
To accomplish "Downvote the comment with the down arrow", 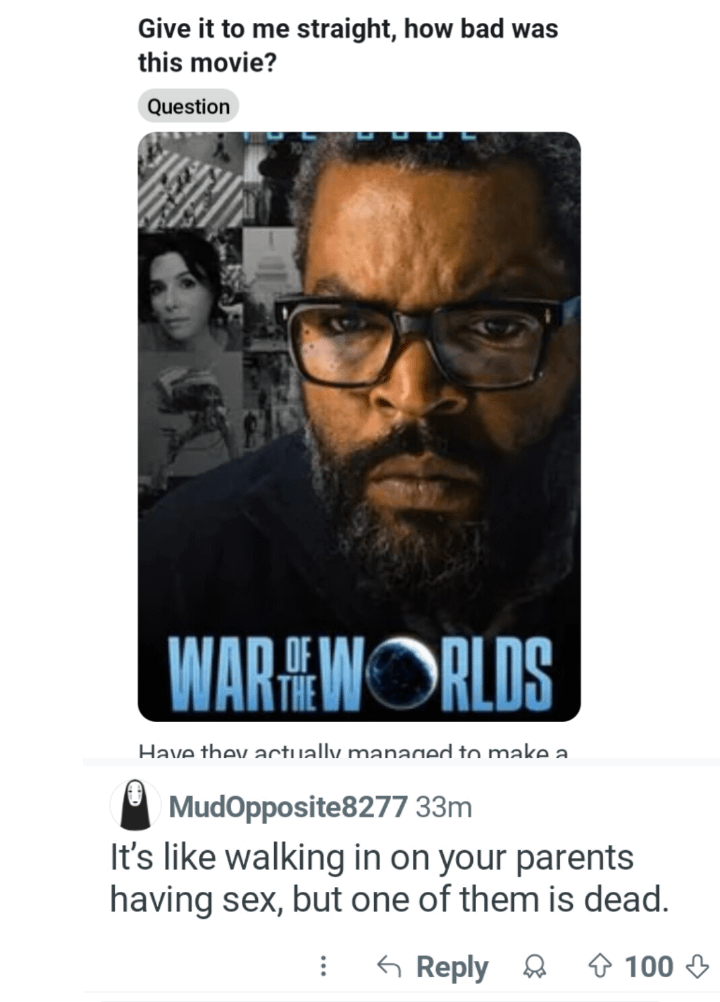I will tap(696, 966).
